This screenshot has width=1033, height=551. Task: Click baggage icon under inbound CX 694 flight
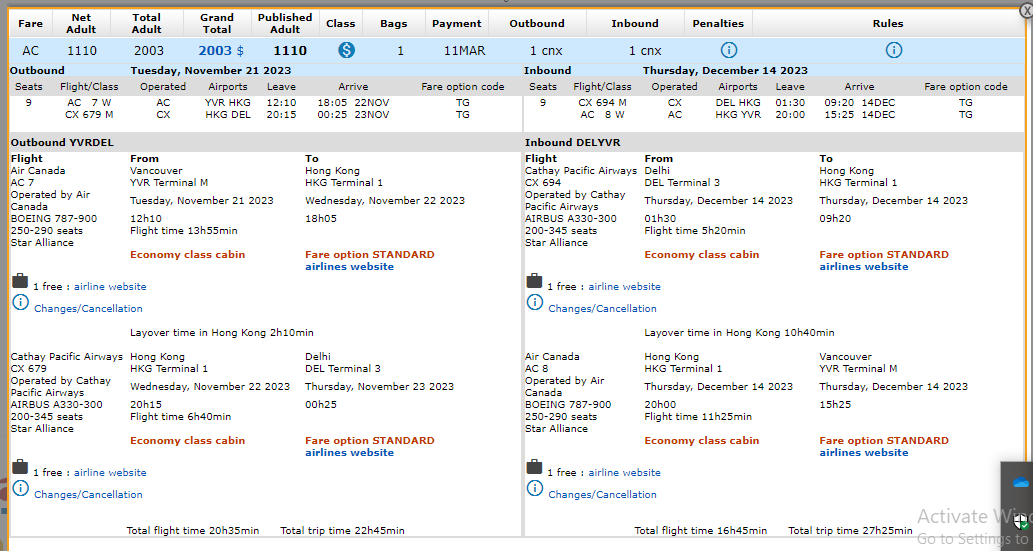point(534,282)
